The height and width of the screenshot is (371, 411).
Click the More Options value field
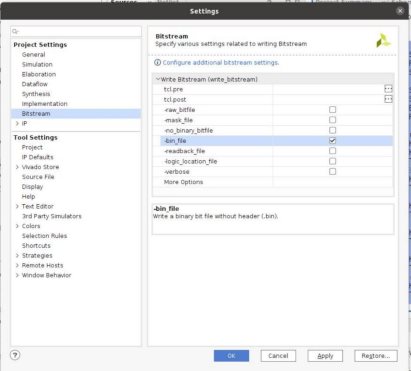(x=333, y=182)
